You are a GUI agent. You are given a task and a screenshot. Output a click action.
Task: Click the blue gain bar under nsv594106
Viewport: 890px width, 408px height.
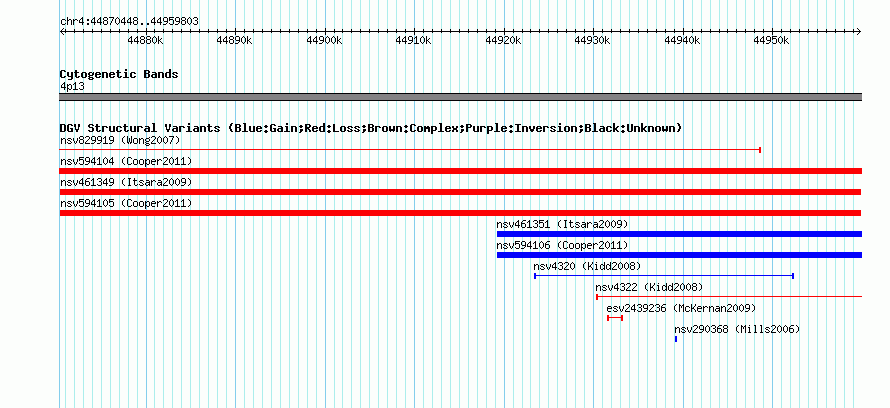[x=679, y=255]
